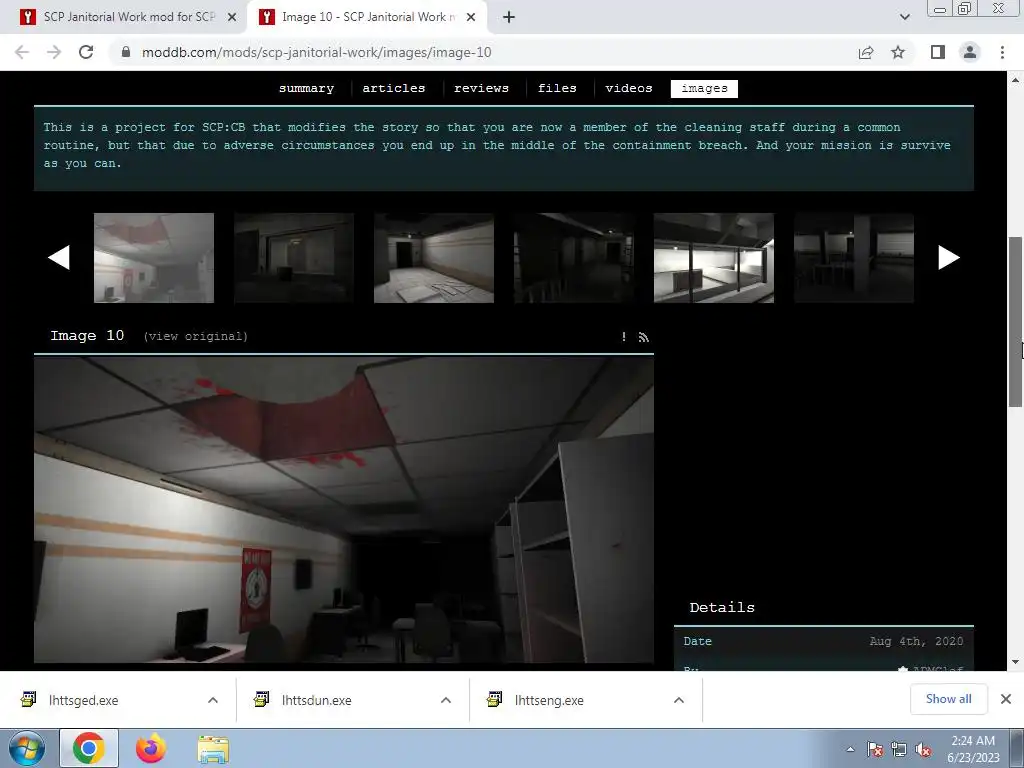Click 'Show all' downloads button

click(948, 699)
